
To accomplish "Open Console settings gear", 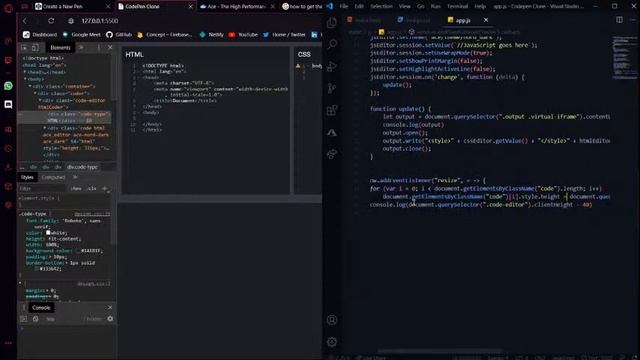I will (110, 319).
